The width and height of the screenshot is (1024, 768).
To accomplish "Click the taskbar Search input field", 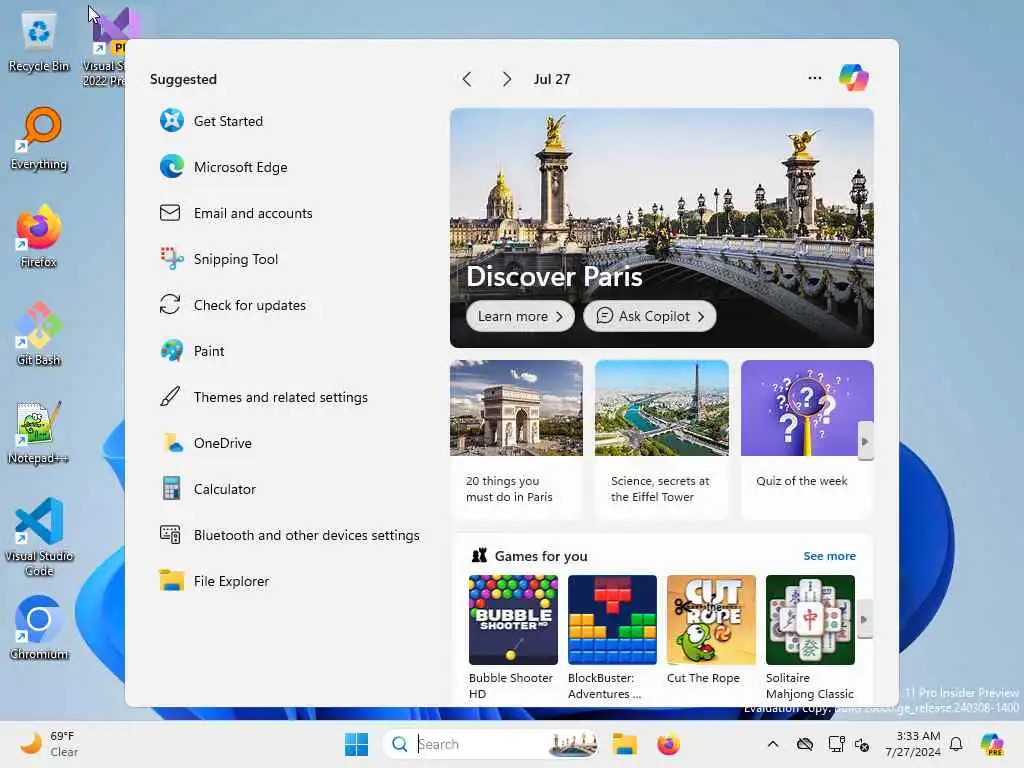I will (x=490, y=744).
